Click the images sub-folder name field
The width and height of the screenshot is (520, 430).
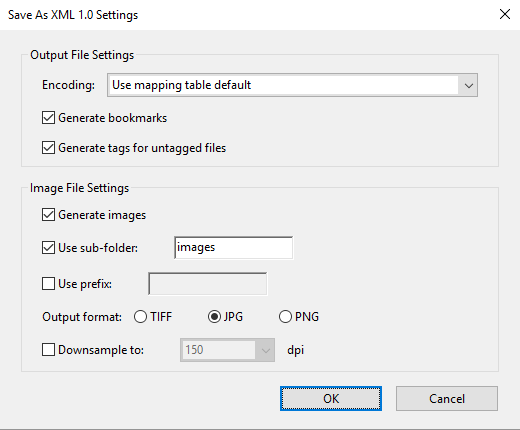point(234,248)
